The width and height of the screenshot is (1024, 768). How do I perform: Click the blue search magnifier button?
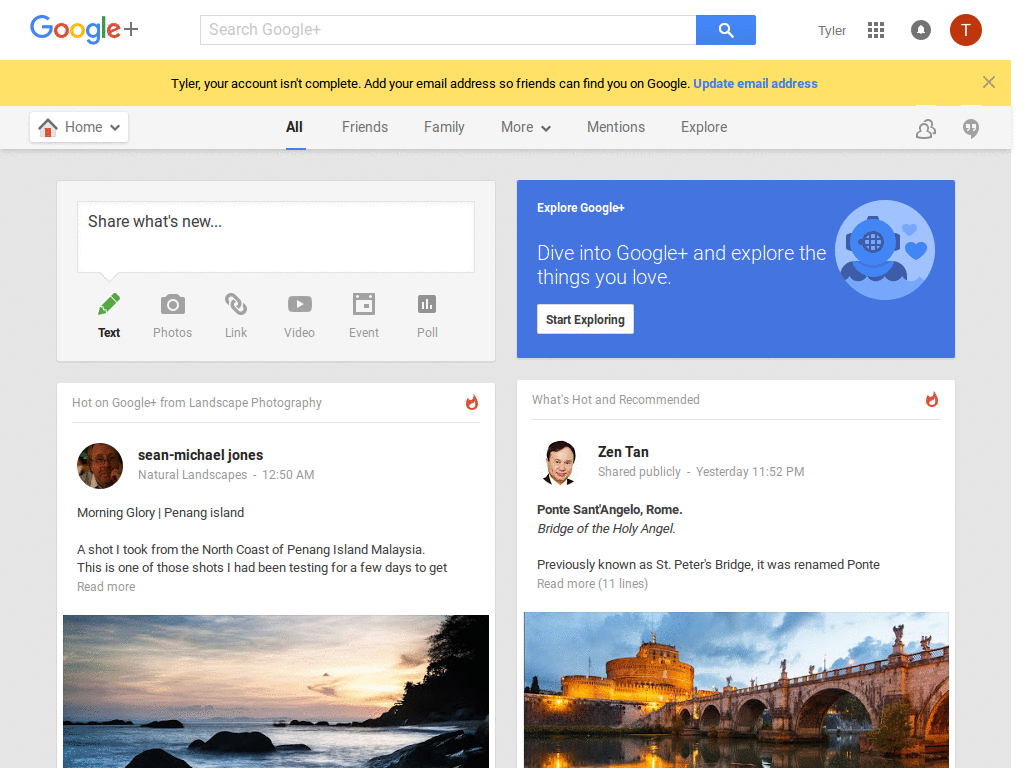point(726,30)
